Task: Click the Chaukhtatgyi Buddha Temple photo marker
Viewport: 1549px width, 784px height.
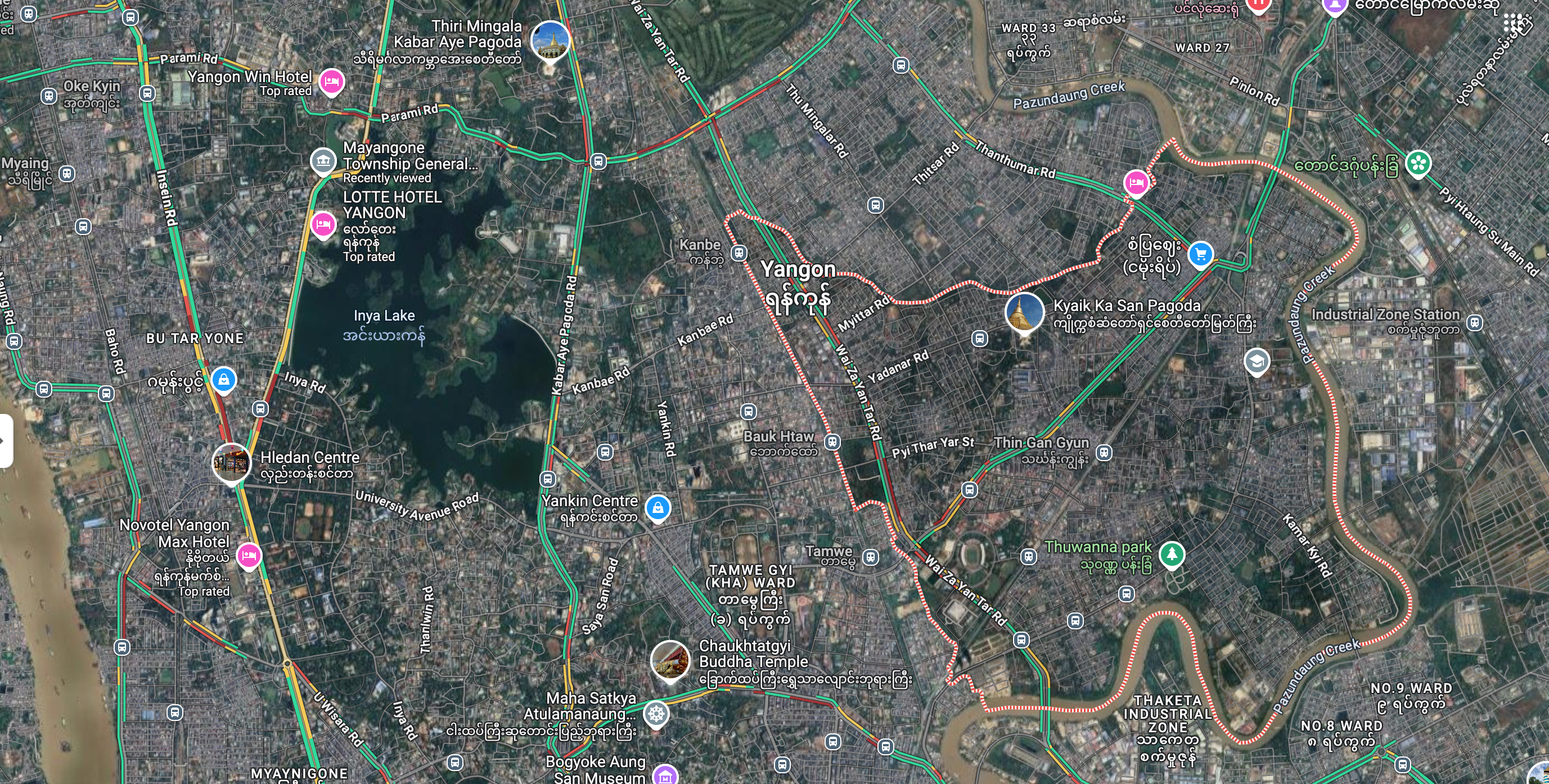Action: click(670, 661)
